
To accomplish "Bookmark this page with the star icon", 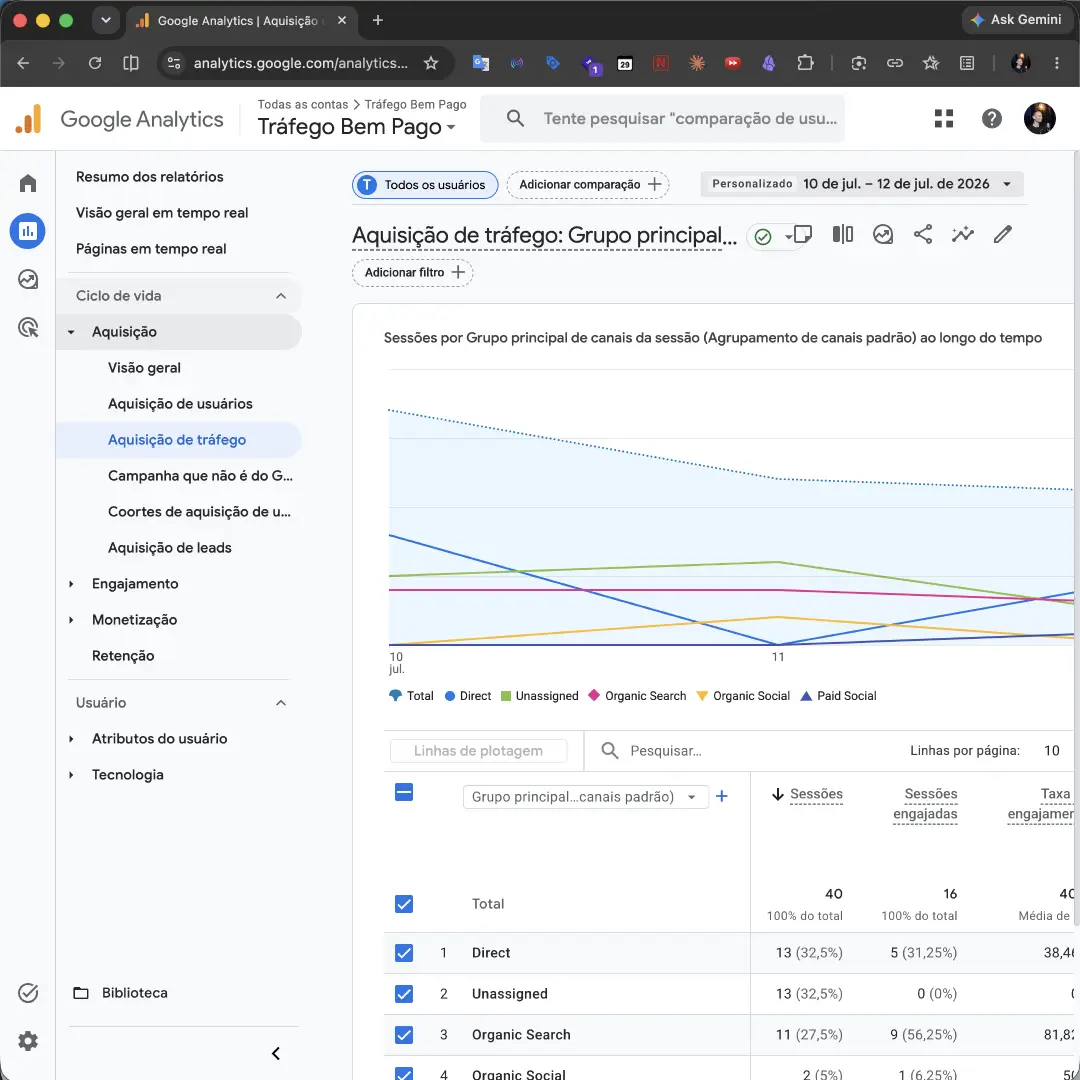I will [431, 63].
